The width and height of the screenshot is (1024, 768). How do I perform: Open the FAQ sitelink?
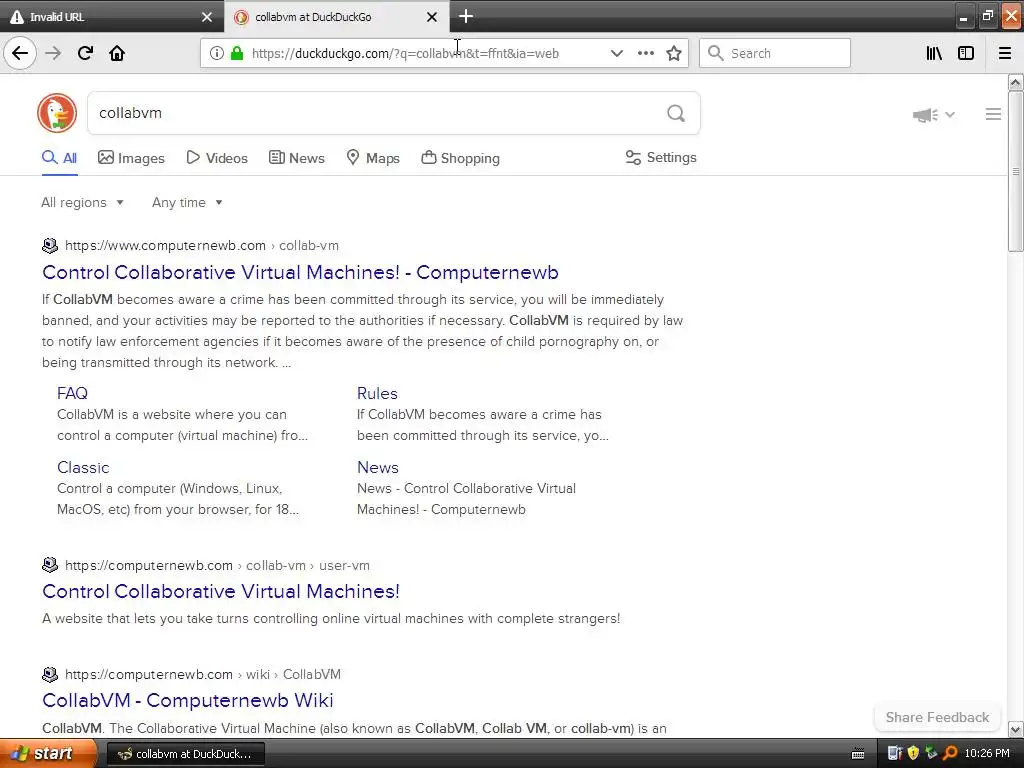(72, 393)
